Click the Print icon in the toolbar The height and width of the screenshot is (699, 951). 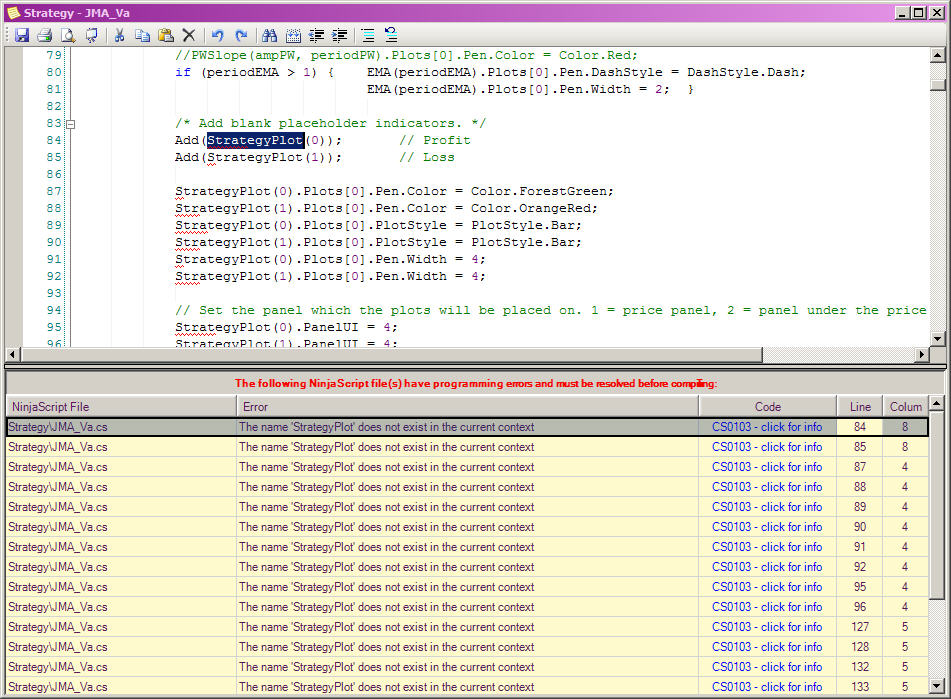(45, 35)
